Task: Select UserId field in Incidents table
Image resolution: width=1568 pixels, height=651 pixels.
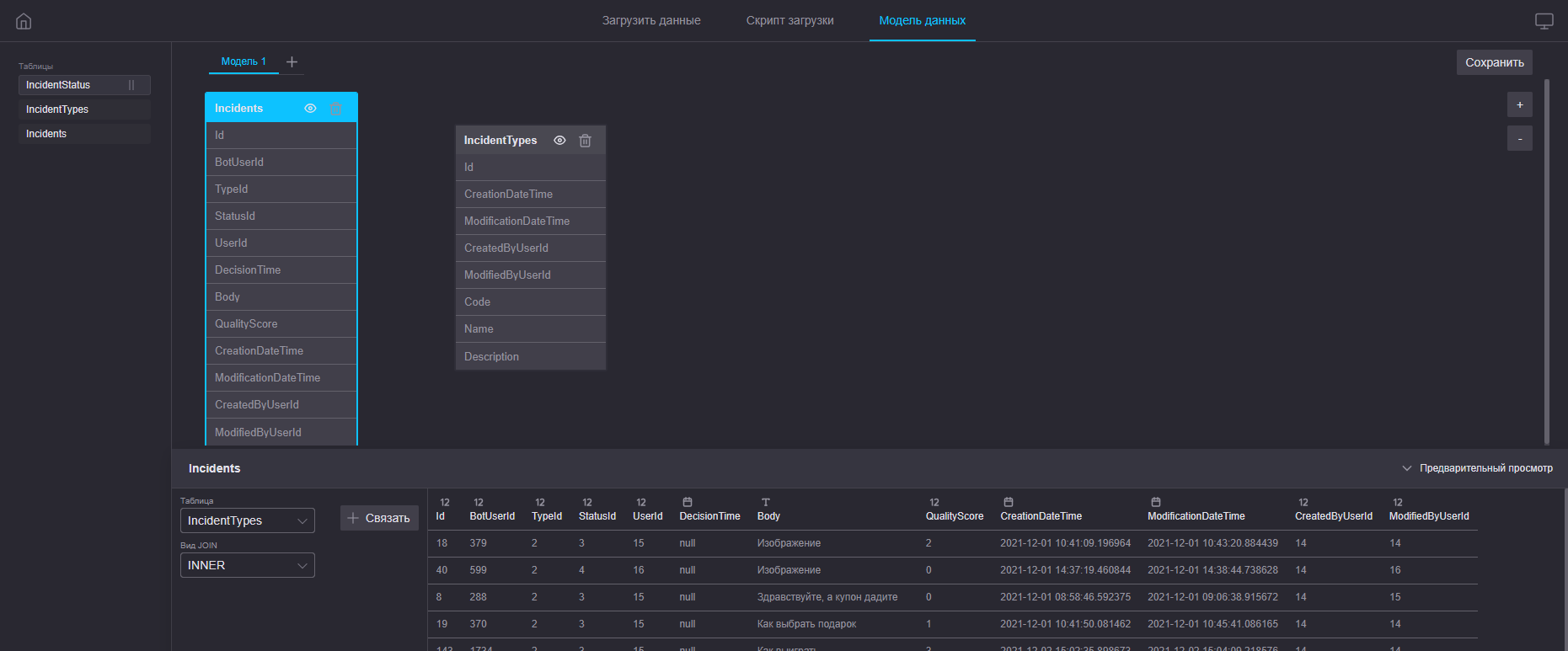Action: click(x=281, y=243)
